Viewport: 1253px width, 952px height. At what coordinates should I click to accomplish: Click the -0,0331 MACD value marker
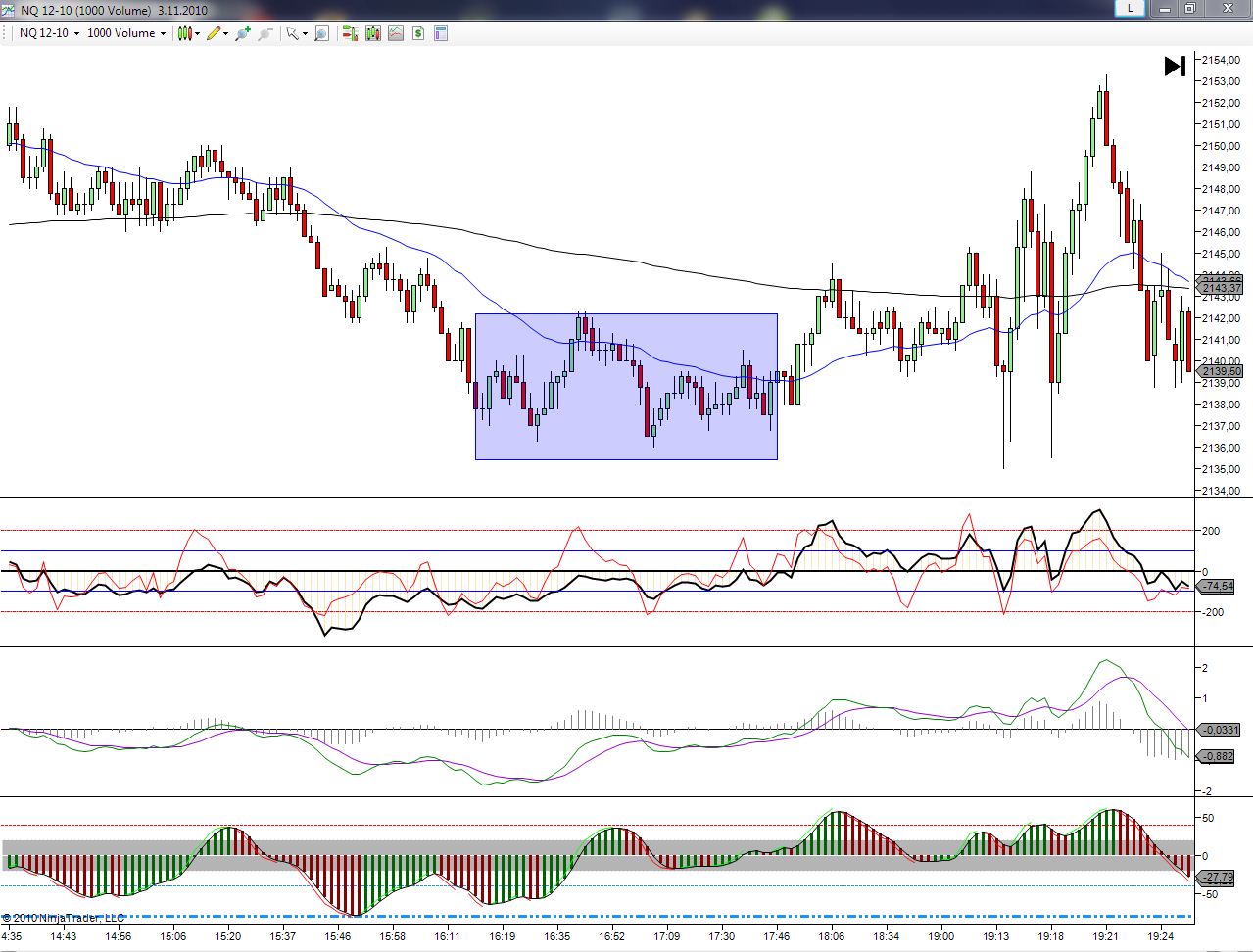(1221, 730)
